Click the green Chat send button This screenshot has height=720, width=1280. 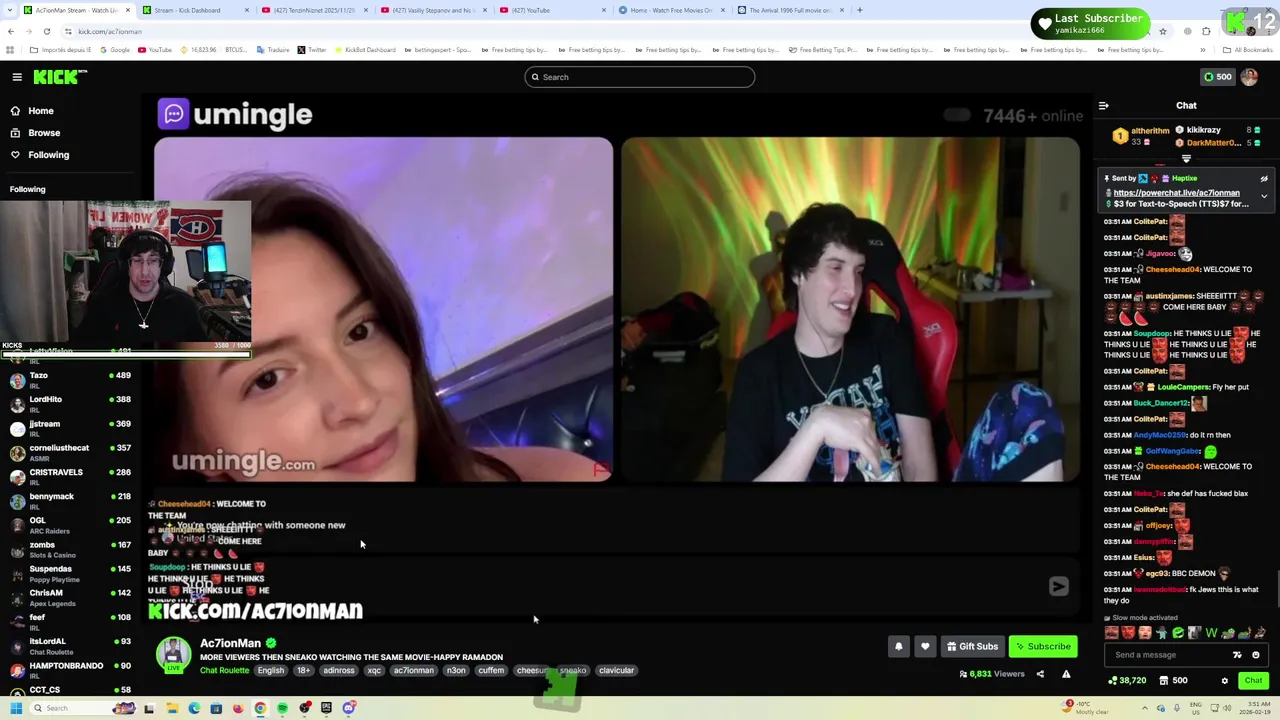tap(1253, 681)
